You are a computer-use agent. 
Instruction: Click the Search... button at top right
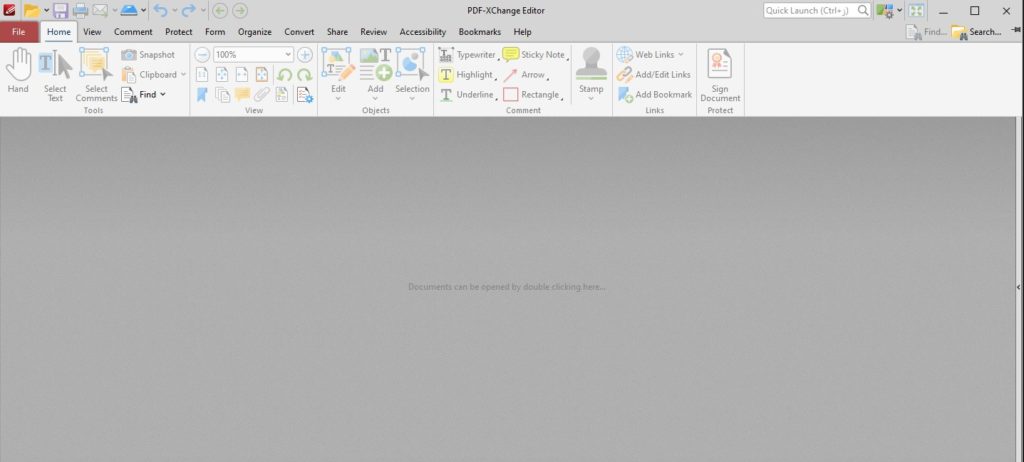(x=976, y=32)
